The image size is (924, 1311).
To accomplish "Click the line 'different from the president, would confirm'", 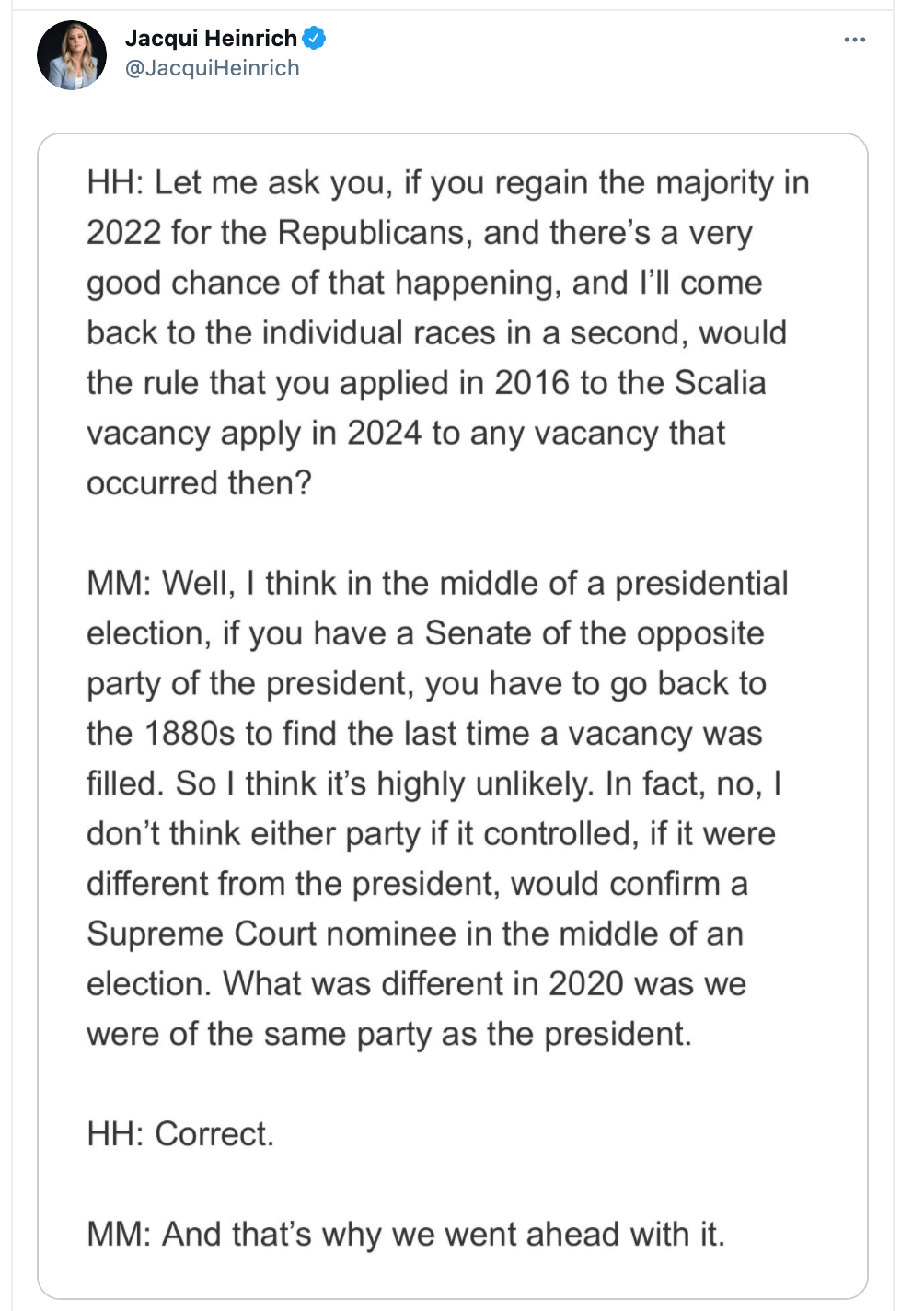I will pyautogui.click(x=417, y=884).
